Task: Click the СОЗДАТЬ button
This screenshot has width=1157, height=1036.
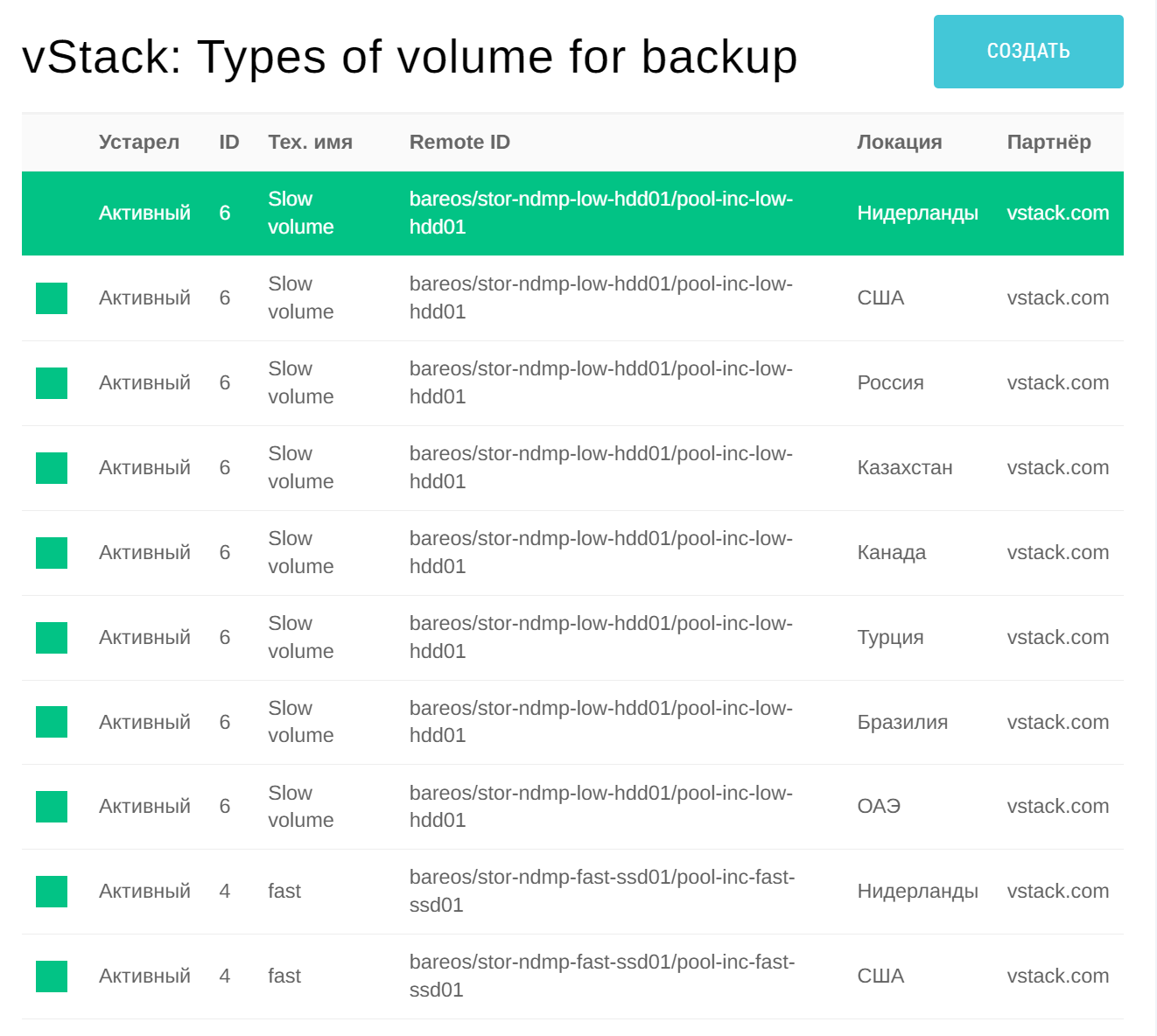Action: click(1028, 52)
